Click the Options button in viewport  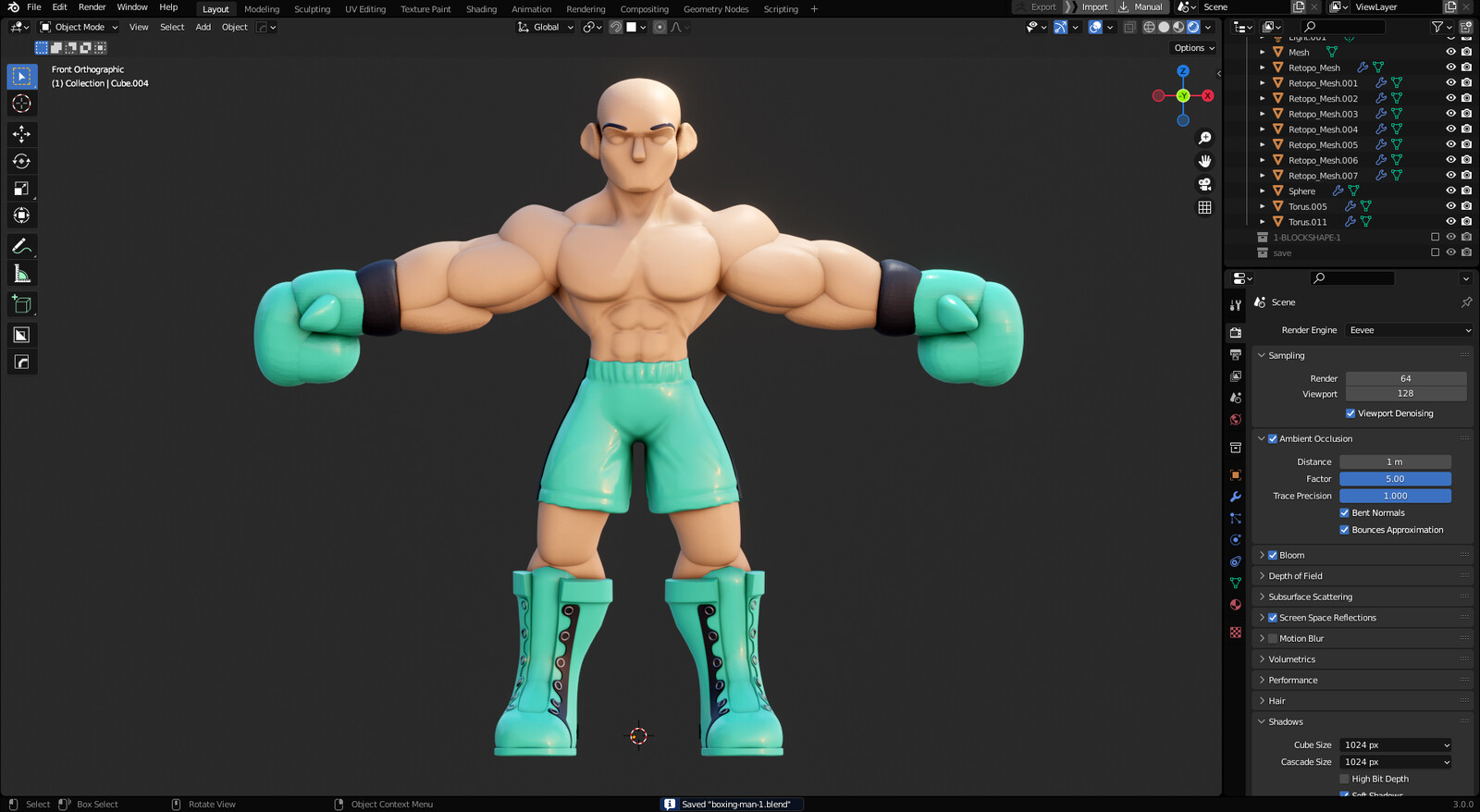pos(1193,48)
